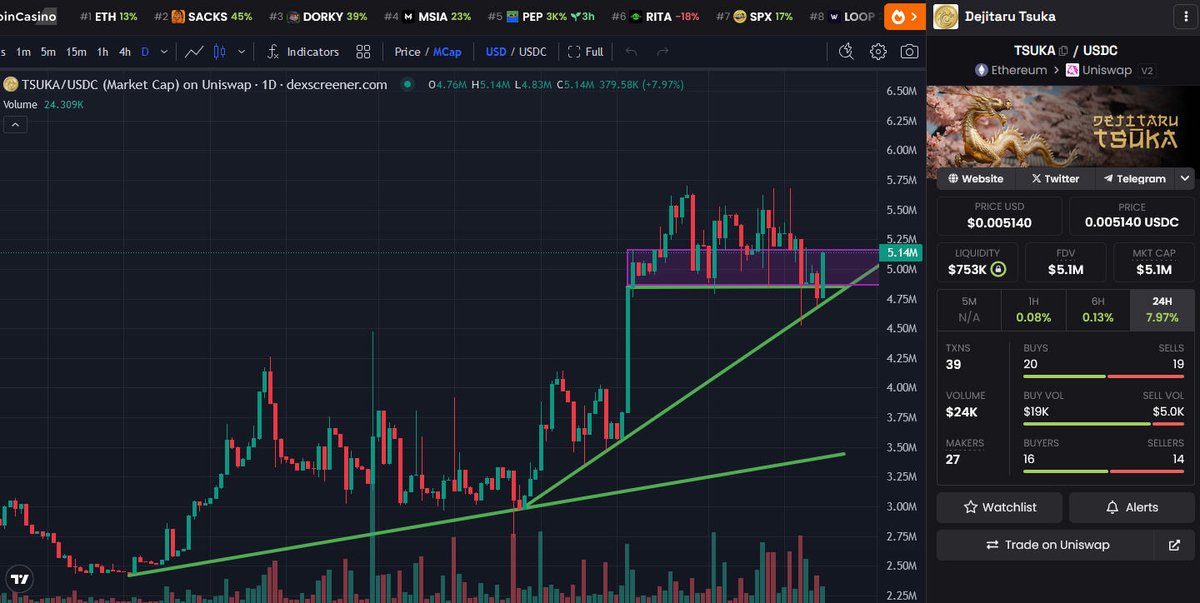
Task: Select the D daily timeframe
Action: pos(145,51)
